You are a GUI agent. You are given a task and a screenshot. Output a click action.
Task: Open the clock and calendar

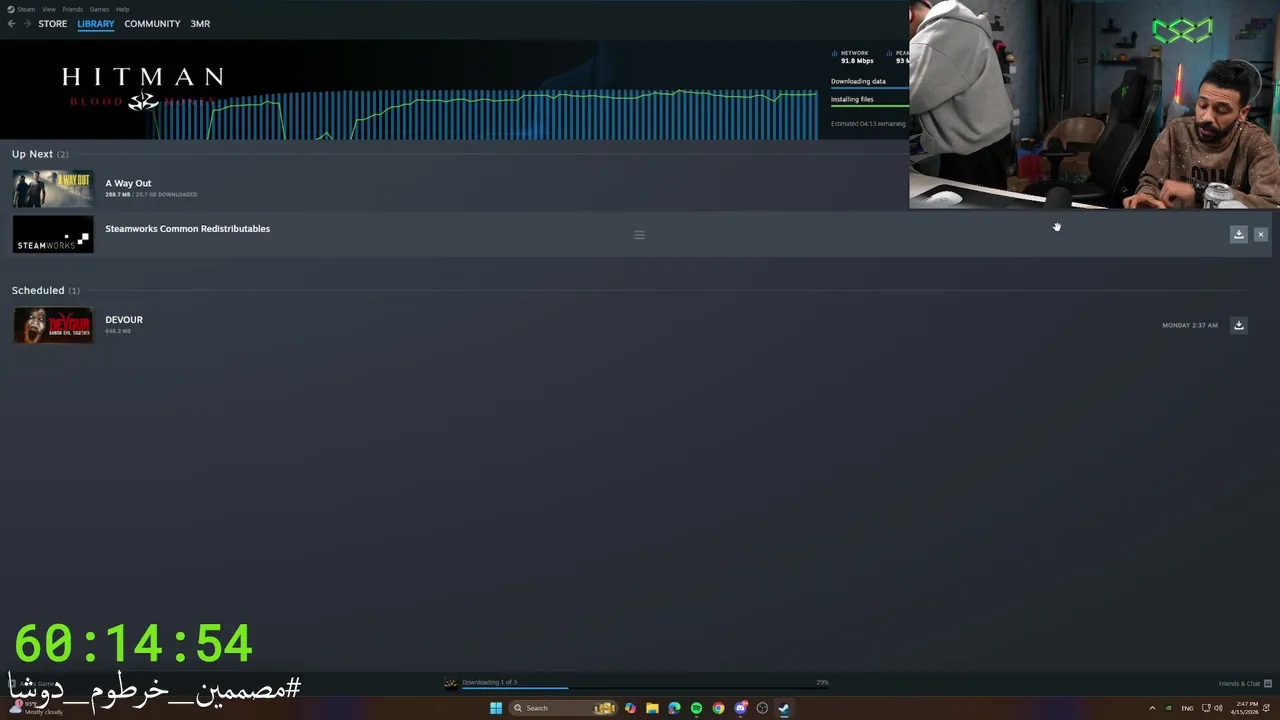[1246, 708]
